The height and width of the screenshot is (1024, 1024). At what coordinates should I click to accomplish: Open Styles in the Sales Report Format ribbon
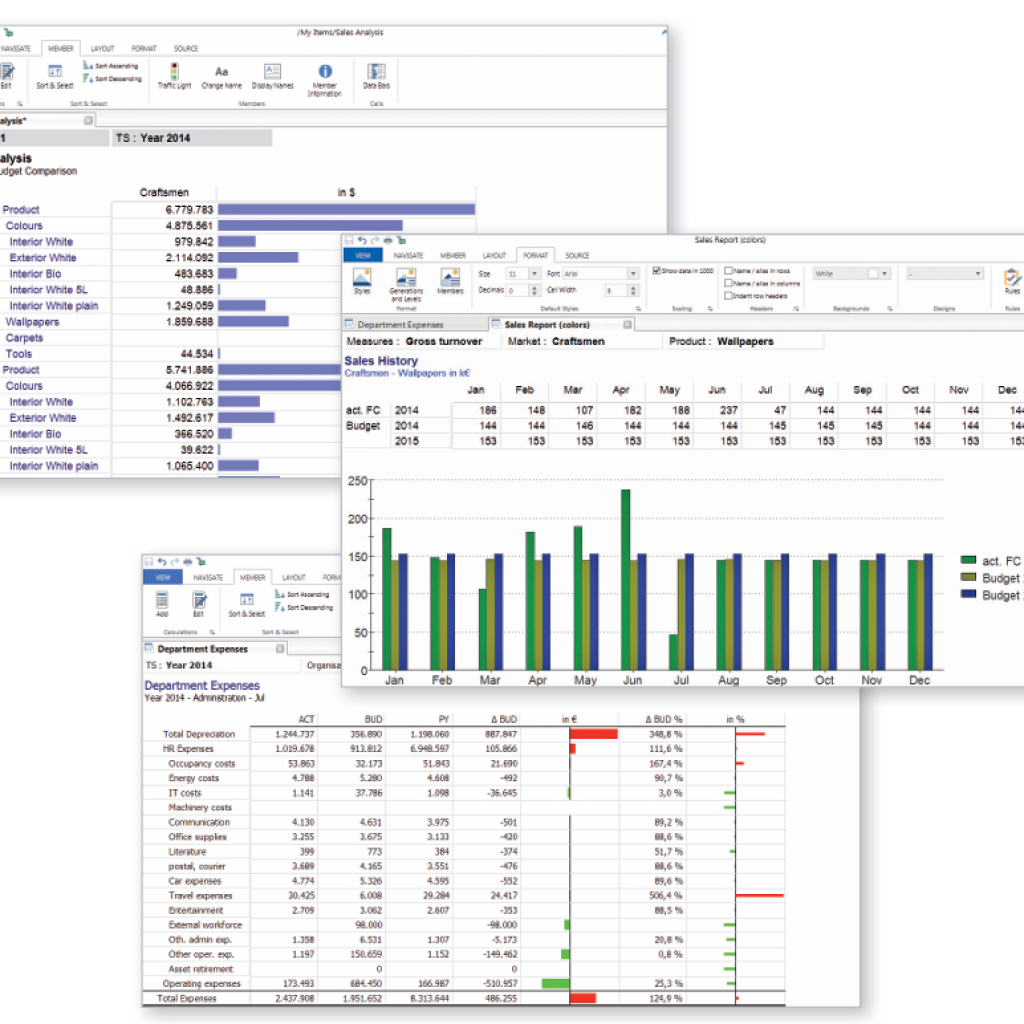point(362,278)
